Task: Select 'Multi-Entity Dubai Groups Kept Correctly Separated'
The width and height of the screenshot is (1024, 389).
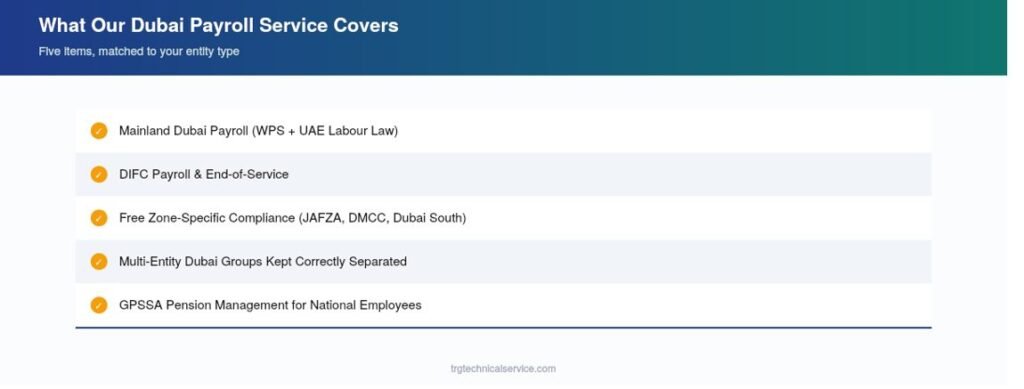Action: tap(263, 262)
